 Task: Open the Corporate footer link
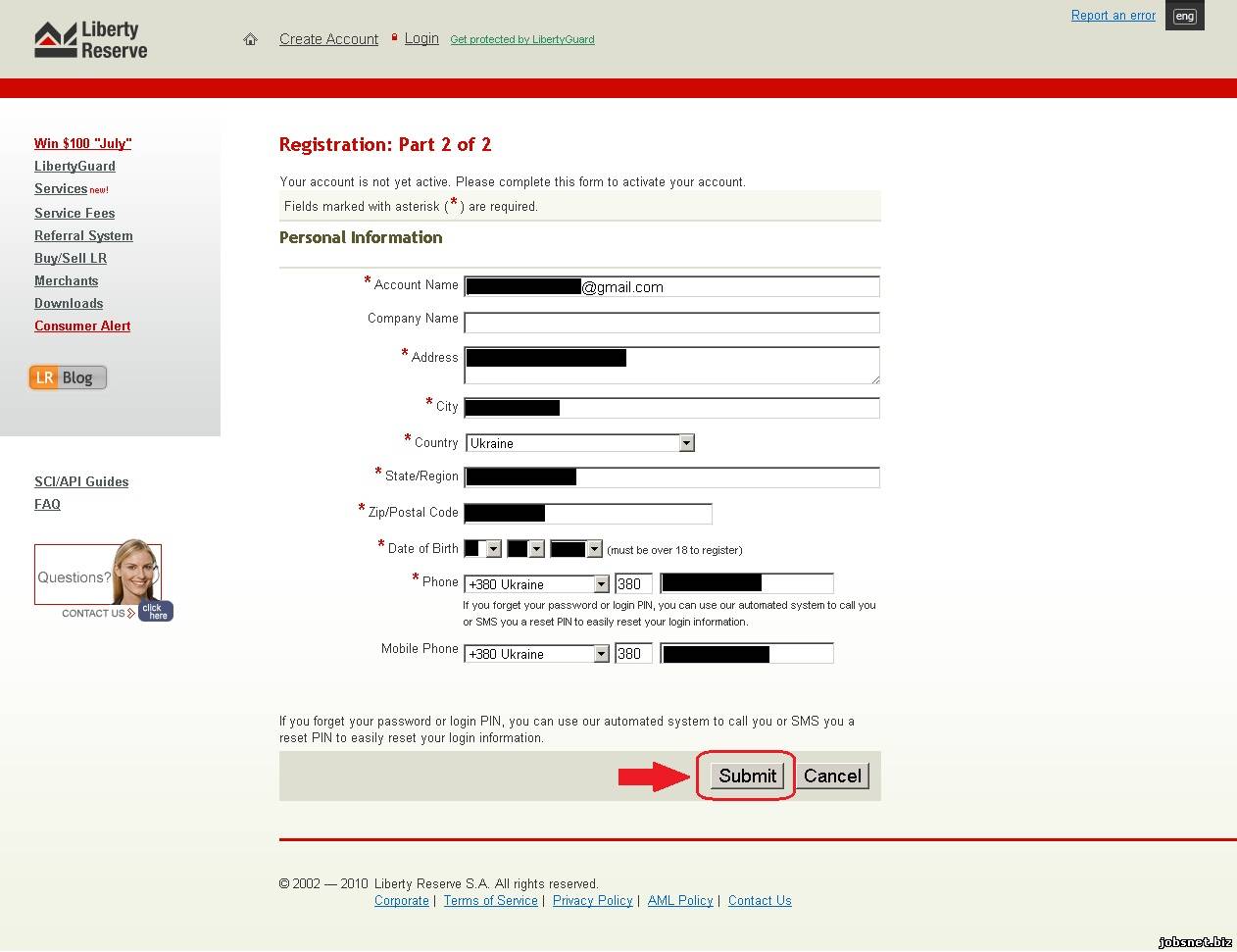tap(402, 900)
